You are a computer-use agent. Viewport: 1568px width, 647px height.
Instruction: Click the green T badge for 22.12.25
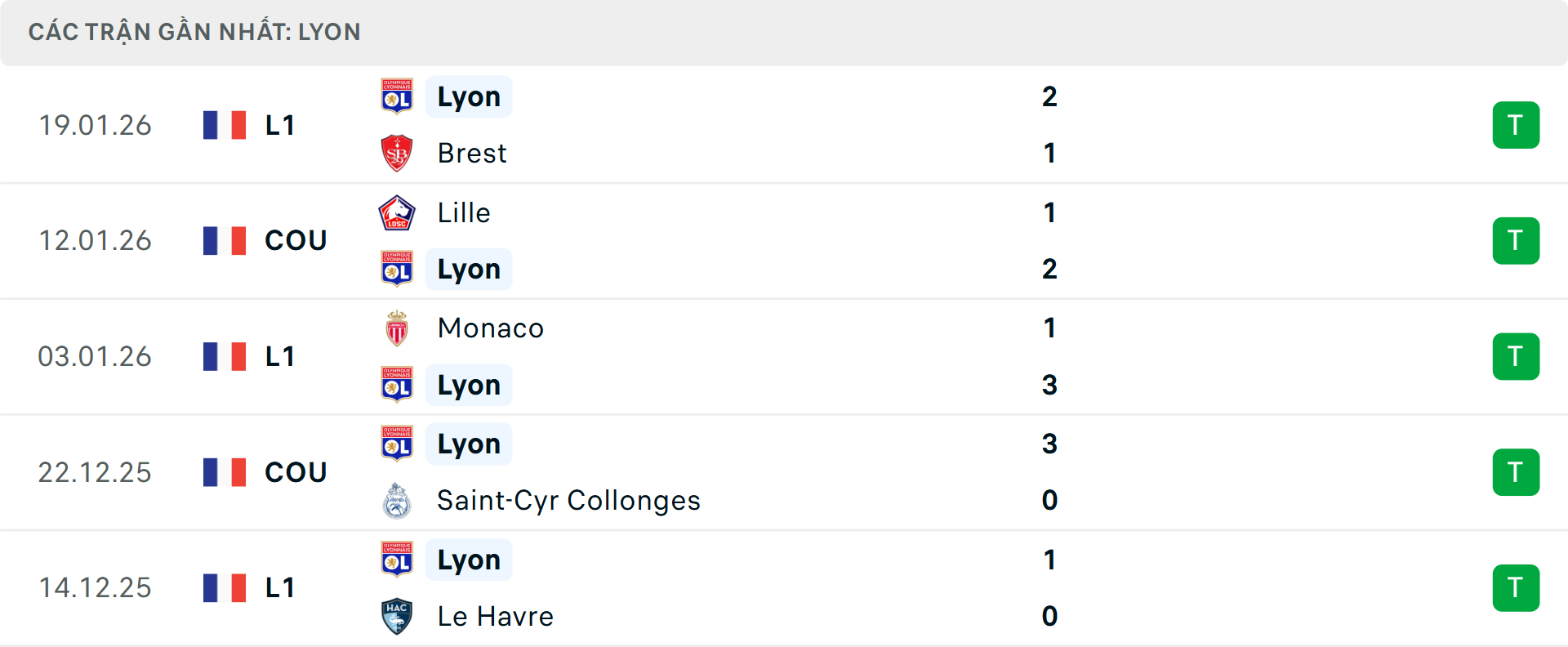click(1516, 472)
